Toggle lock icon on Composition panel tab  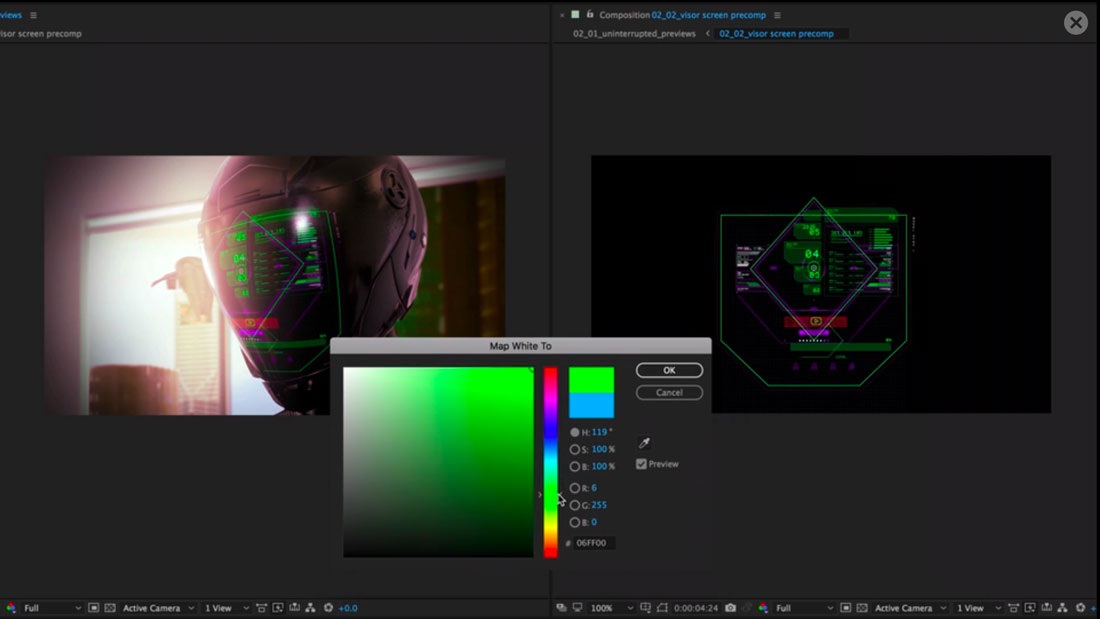[589, 14]
